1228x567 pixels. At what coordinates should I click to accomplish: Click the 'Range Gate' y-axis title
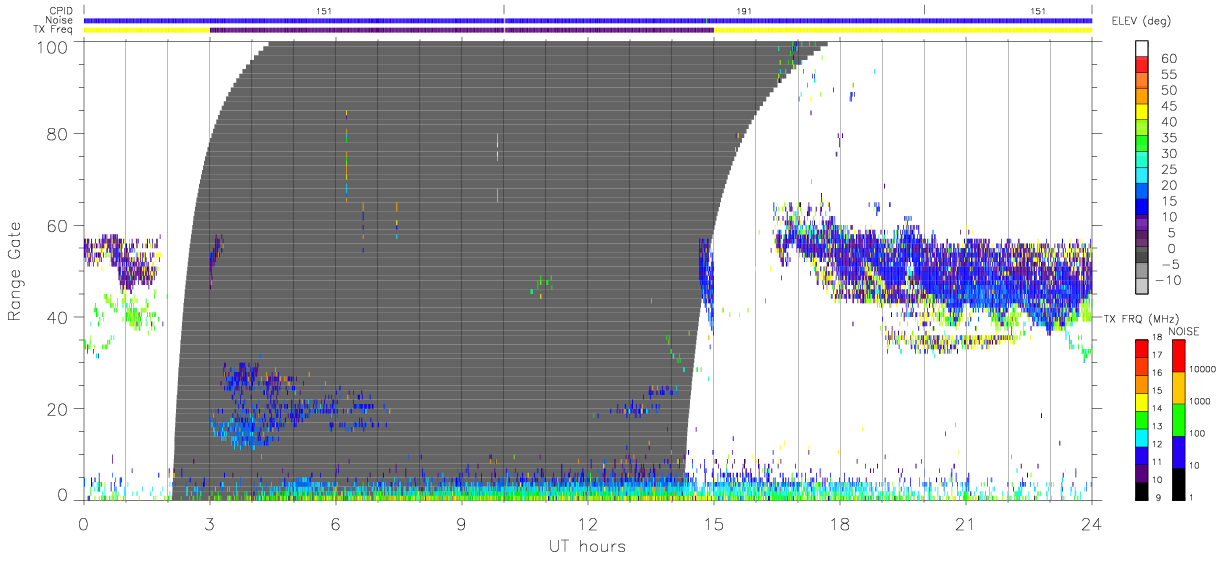coord(15,271)
